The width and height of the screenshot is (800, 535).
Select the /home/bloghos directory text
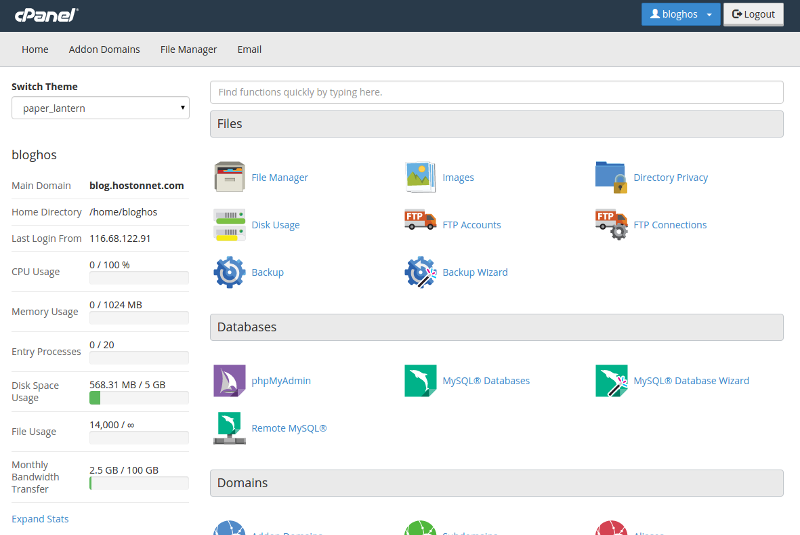click(123, 212)
